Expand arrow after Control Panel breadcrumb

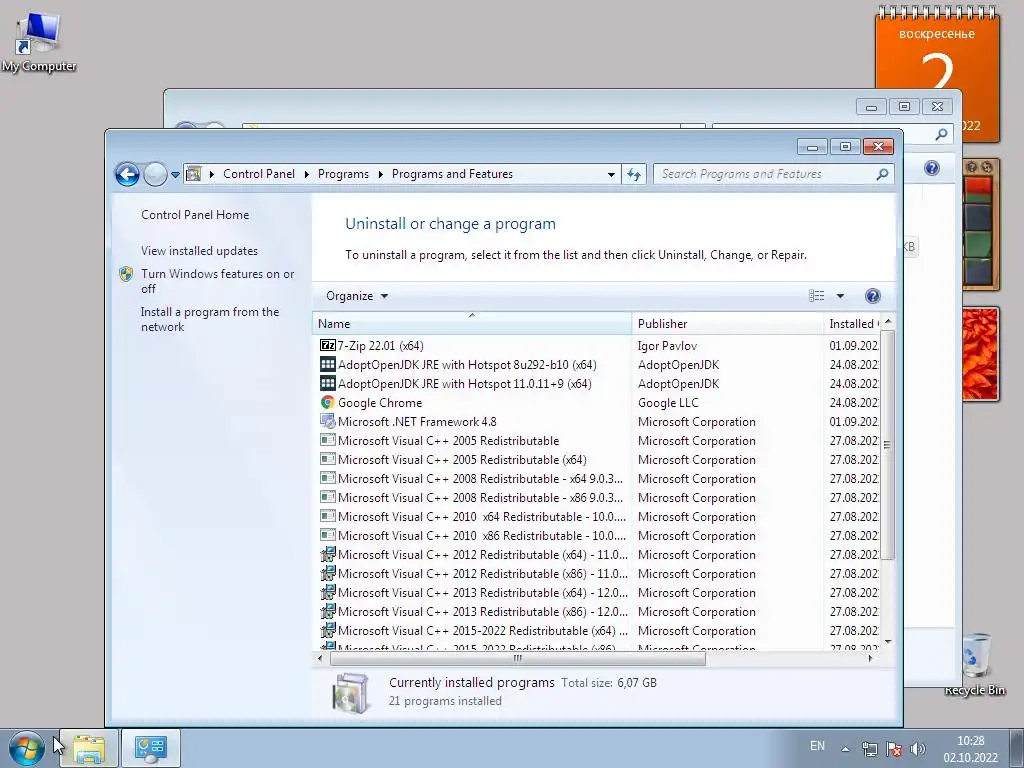pyautogui.click(x=306, y=174)
